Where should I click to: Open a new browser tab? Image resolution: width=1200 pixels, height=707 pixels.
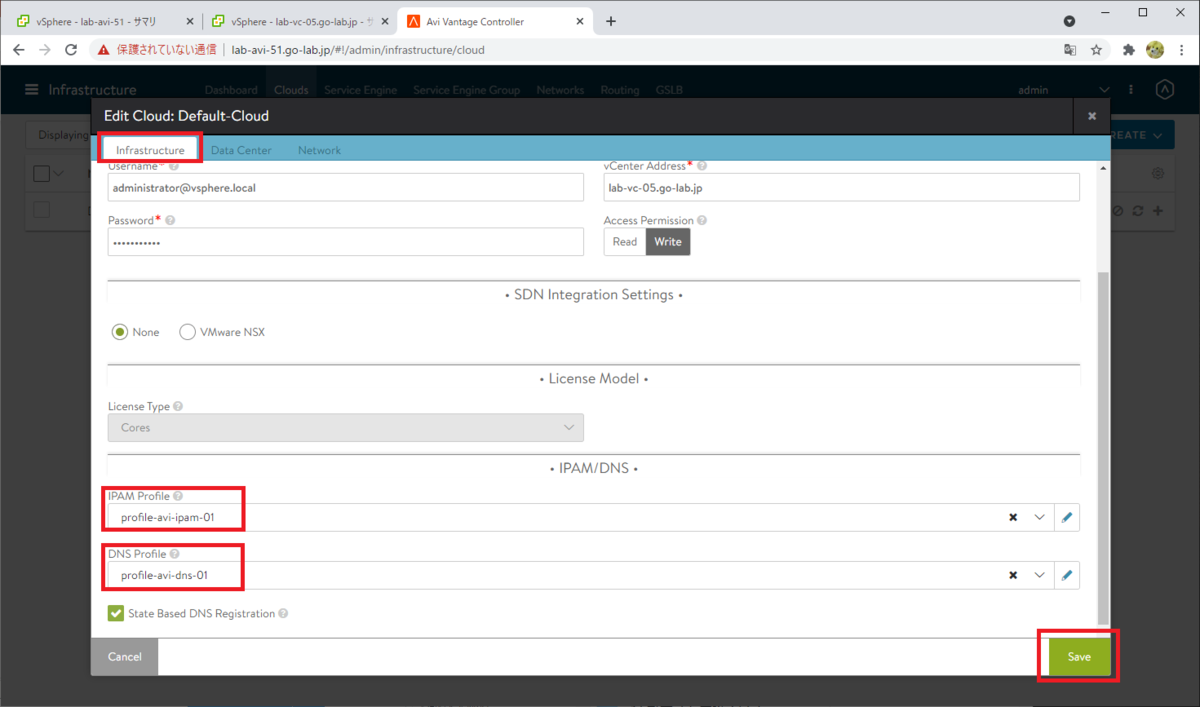tap(611, 21)
